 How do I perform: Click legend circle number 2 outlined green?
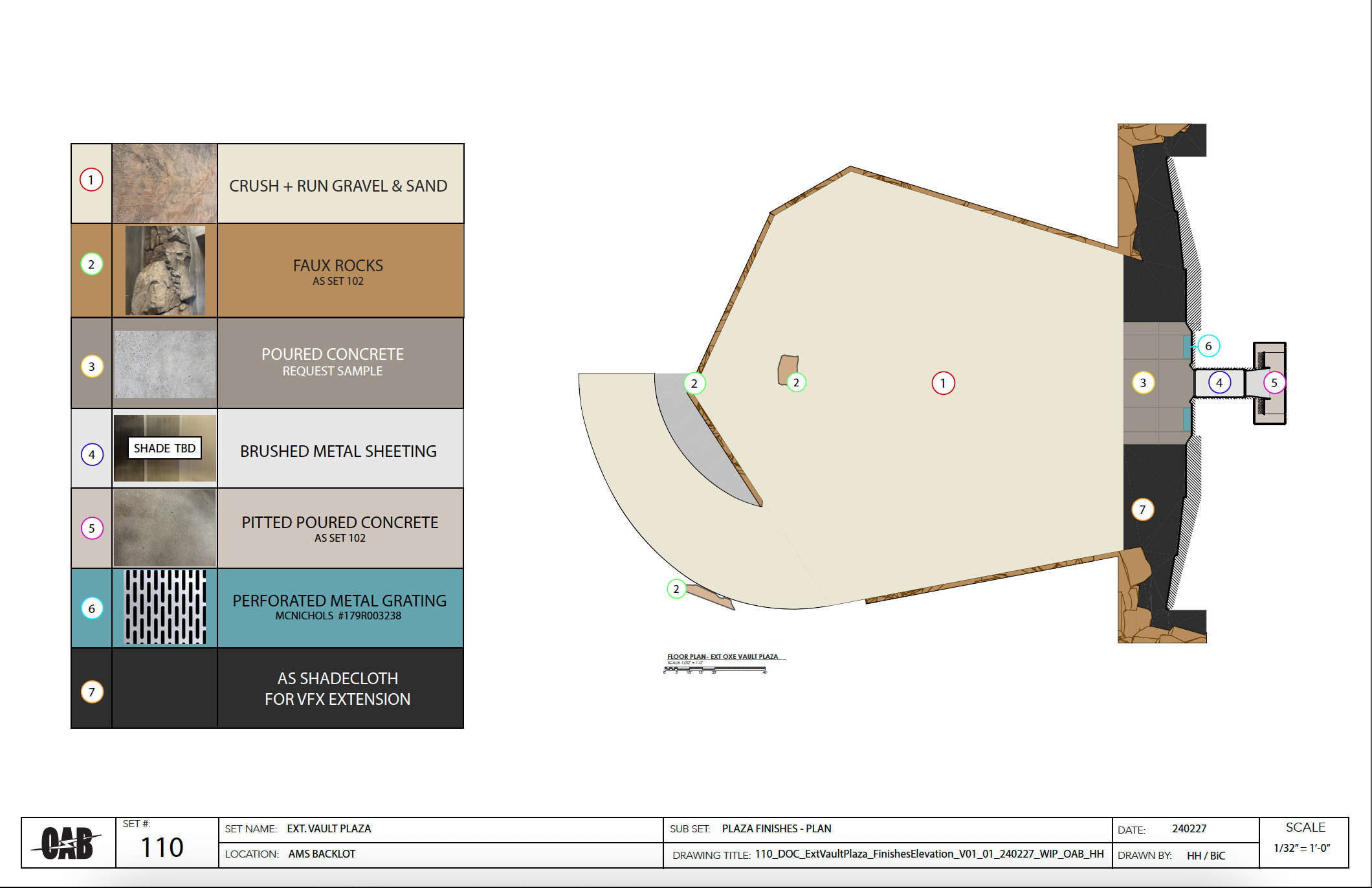pyautogui.click(x=91, y=264)
